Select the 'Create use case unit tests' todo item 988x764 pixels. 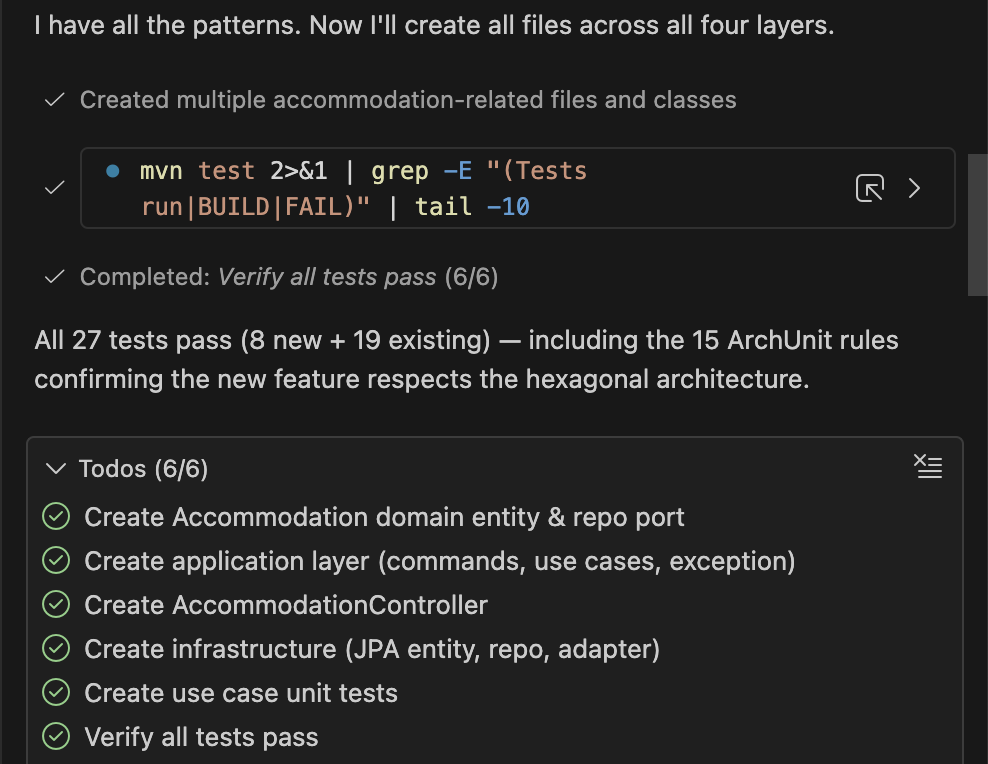241,693
